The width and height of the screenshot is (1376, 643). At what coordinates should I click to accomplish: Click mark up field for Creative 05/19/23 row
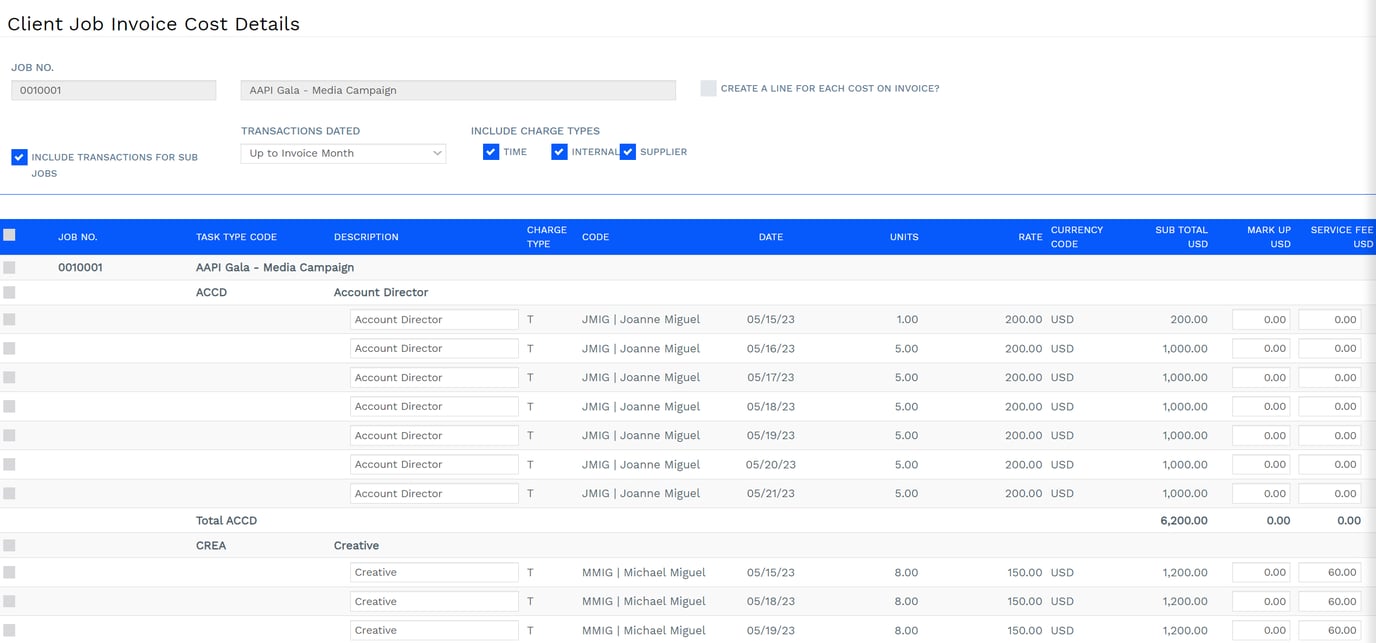pos(1261,630)
